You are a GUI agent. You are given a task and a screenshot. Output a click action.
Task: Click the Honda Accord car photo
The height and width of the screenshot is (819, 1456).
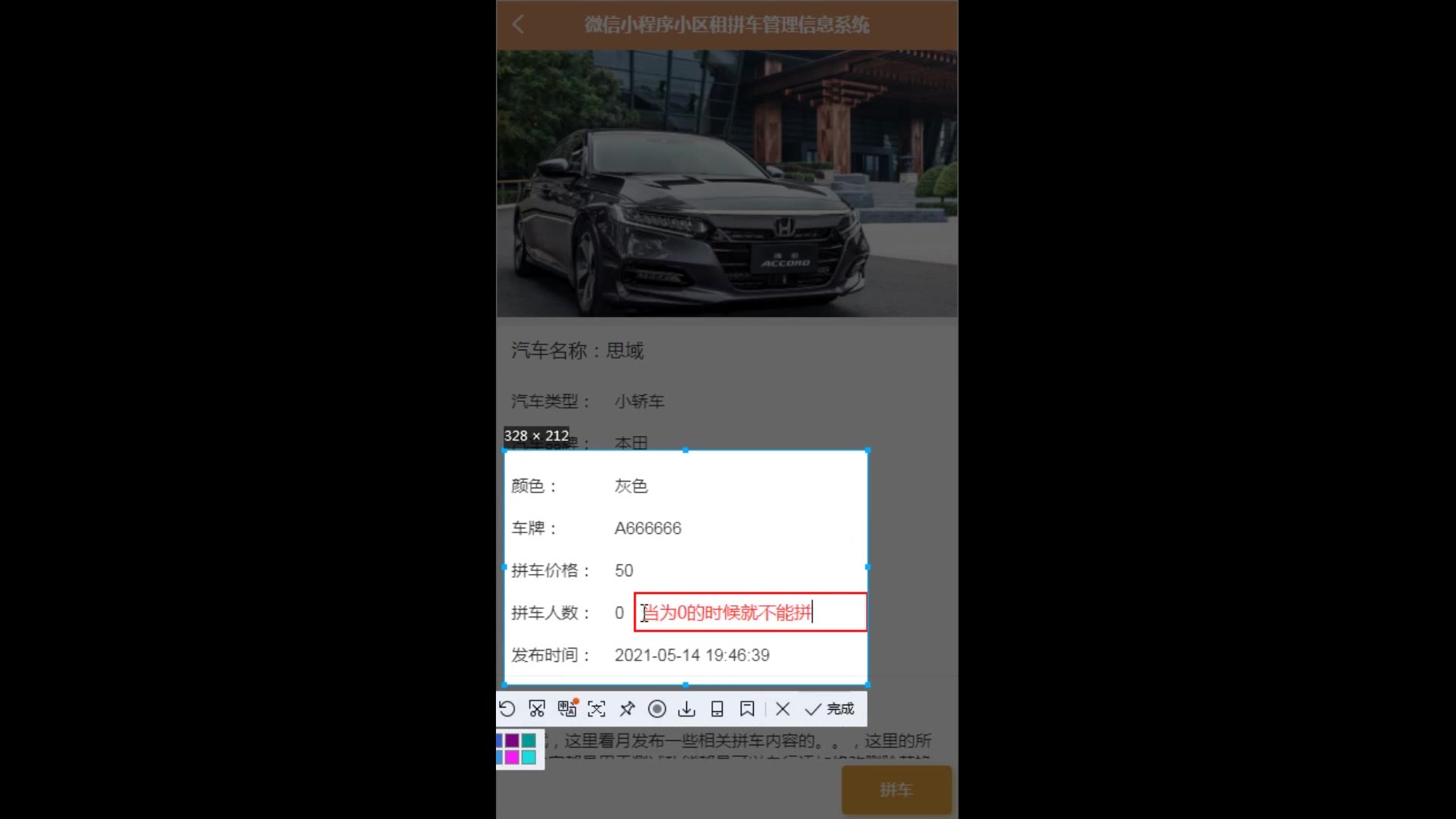click(727, 184)
